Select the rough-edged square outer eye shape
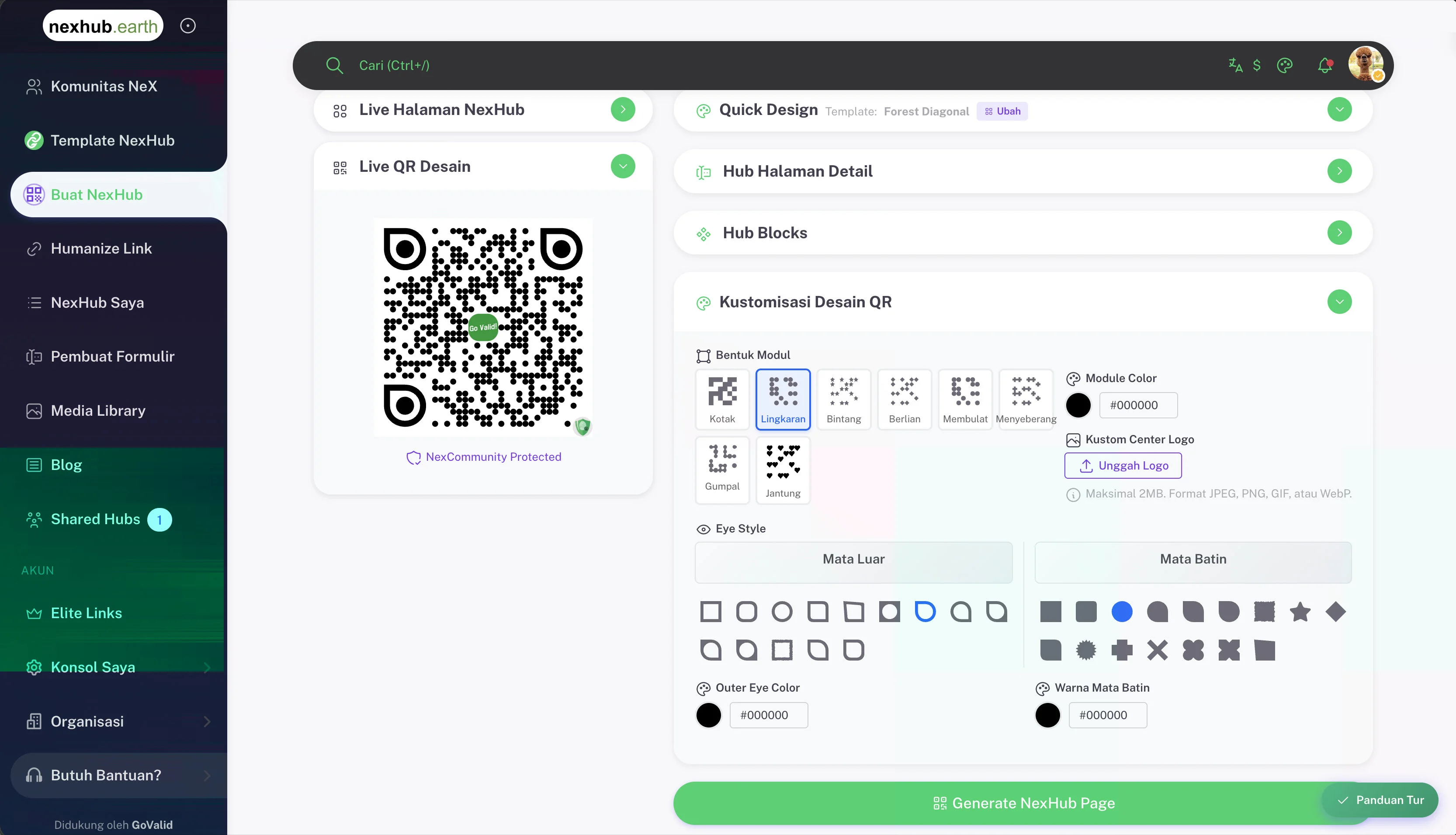The width and height of the screenshot is (1456, 835). [782, 651]
